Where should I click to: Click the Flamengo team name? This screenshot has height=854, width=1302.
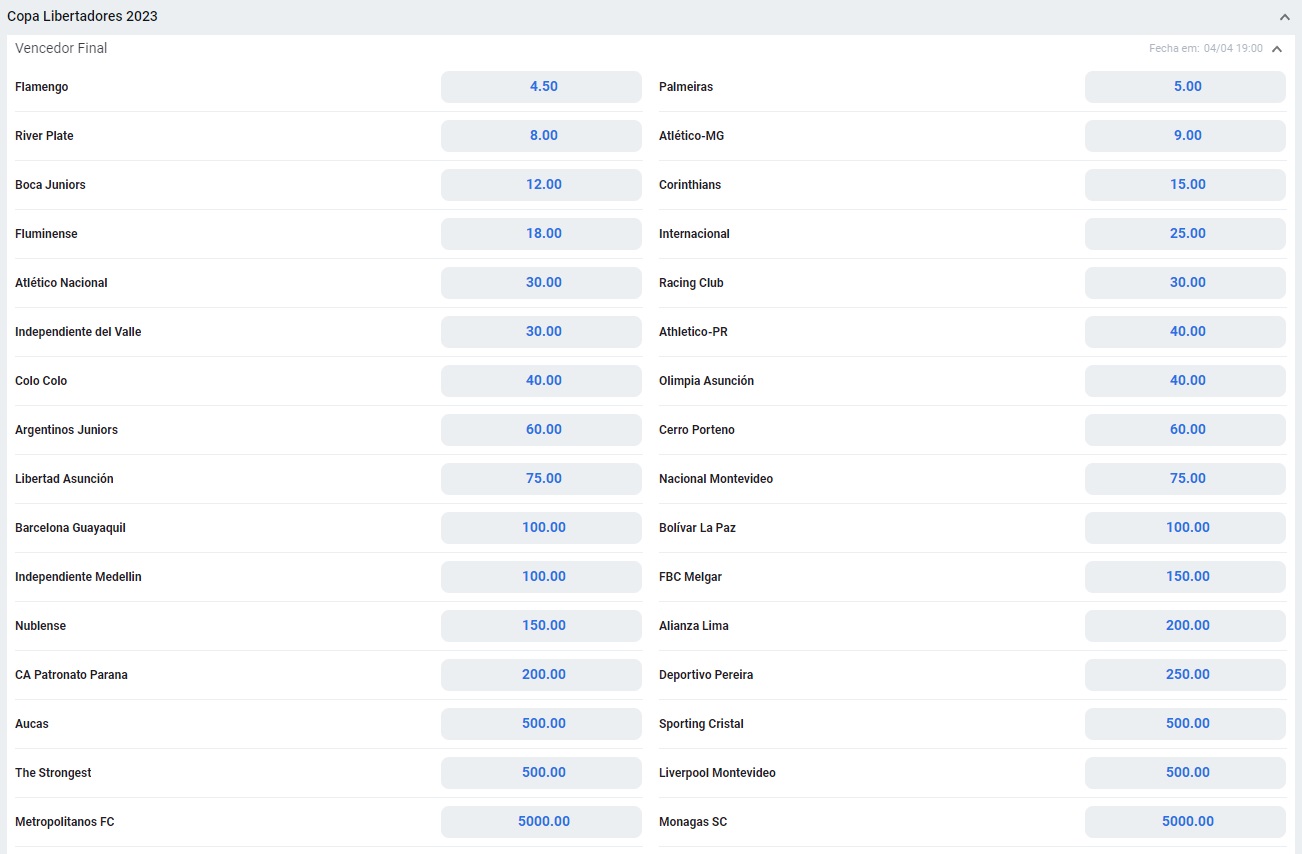42,87
